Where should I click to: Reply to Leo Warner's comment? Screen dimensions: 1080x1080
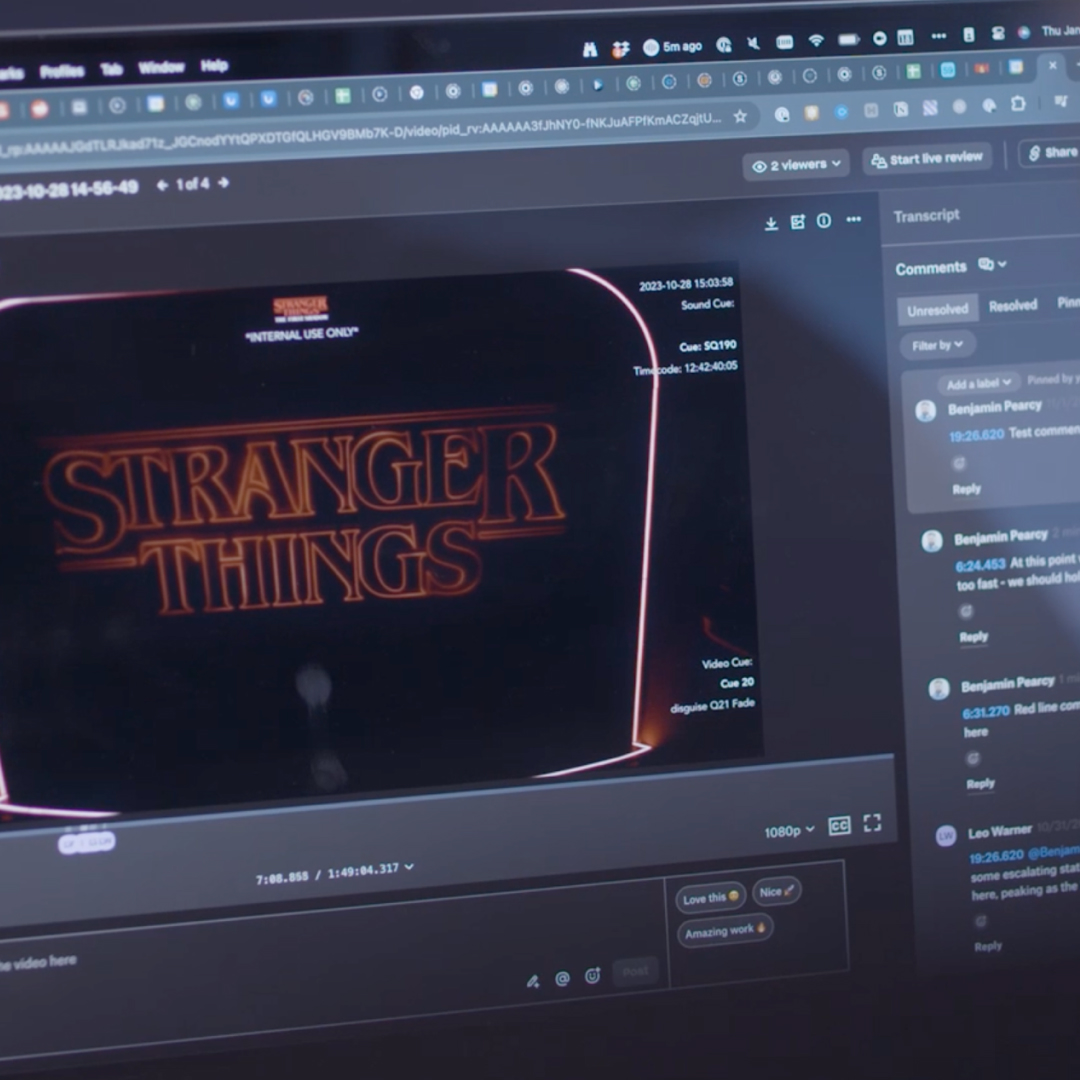[988, 946]
